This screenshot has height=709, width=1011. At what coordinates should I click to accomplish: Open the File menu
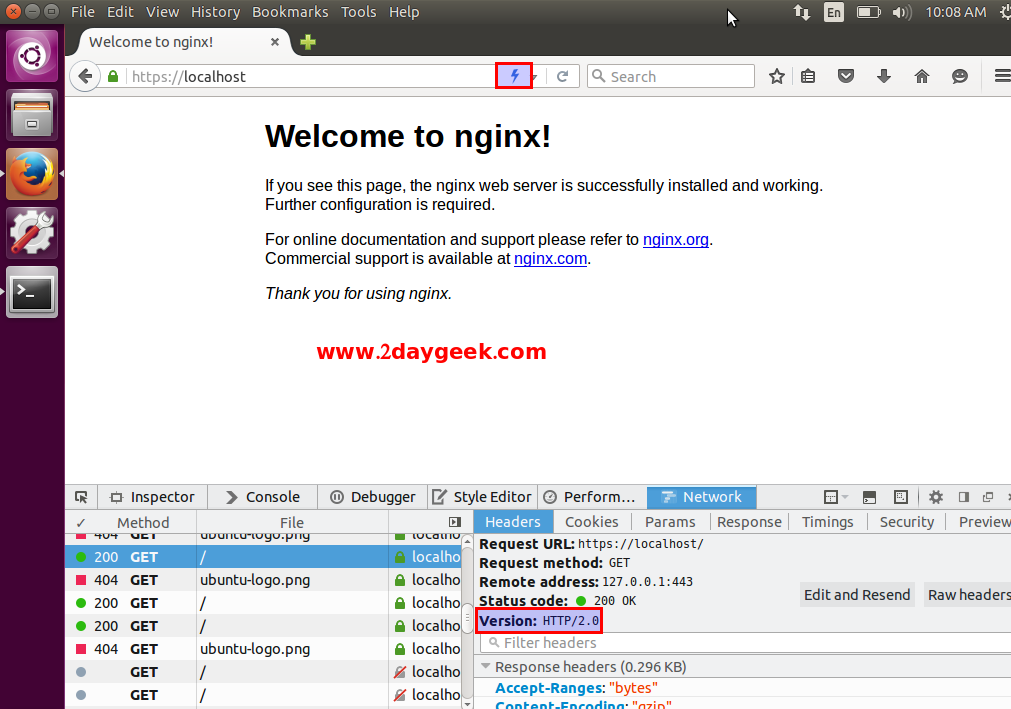pos(83,12)
